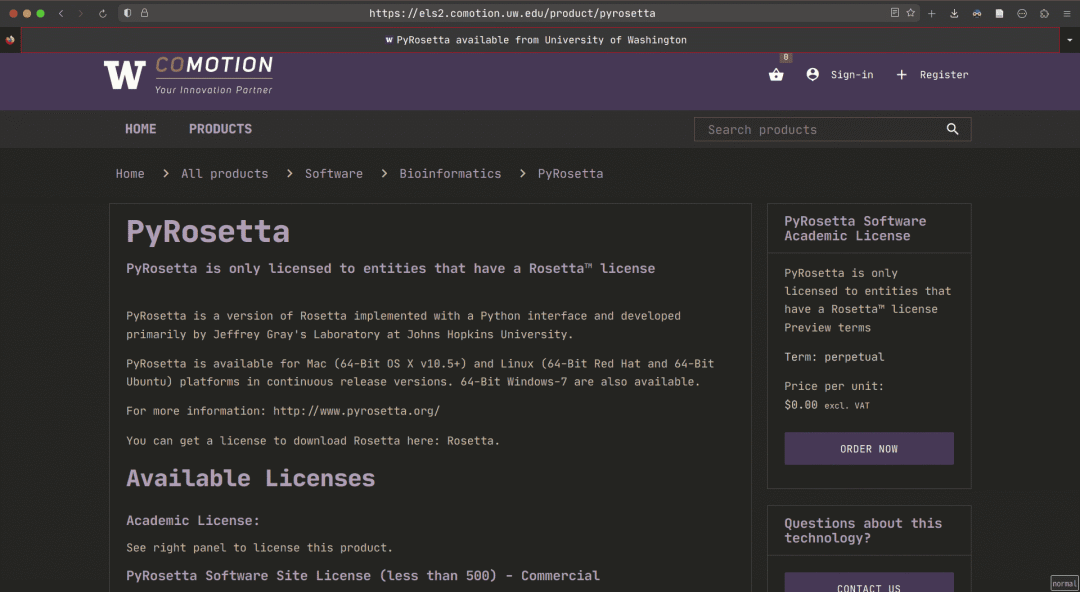1080x592 pixels.
Task: Open the shopping cart basket icon
Action: (x=776, y=75)
